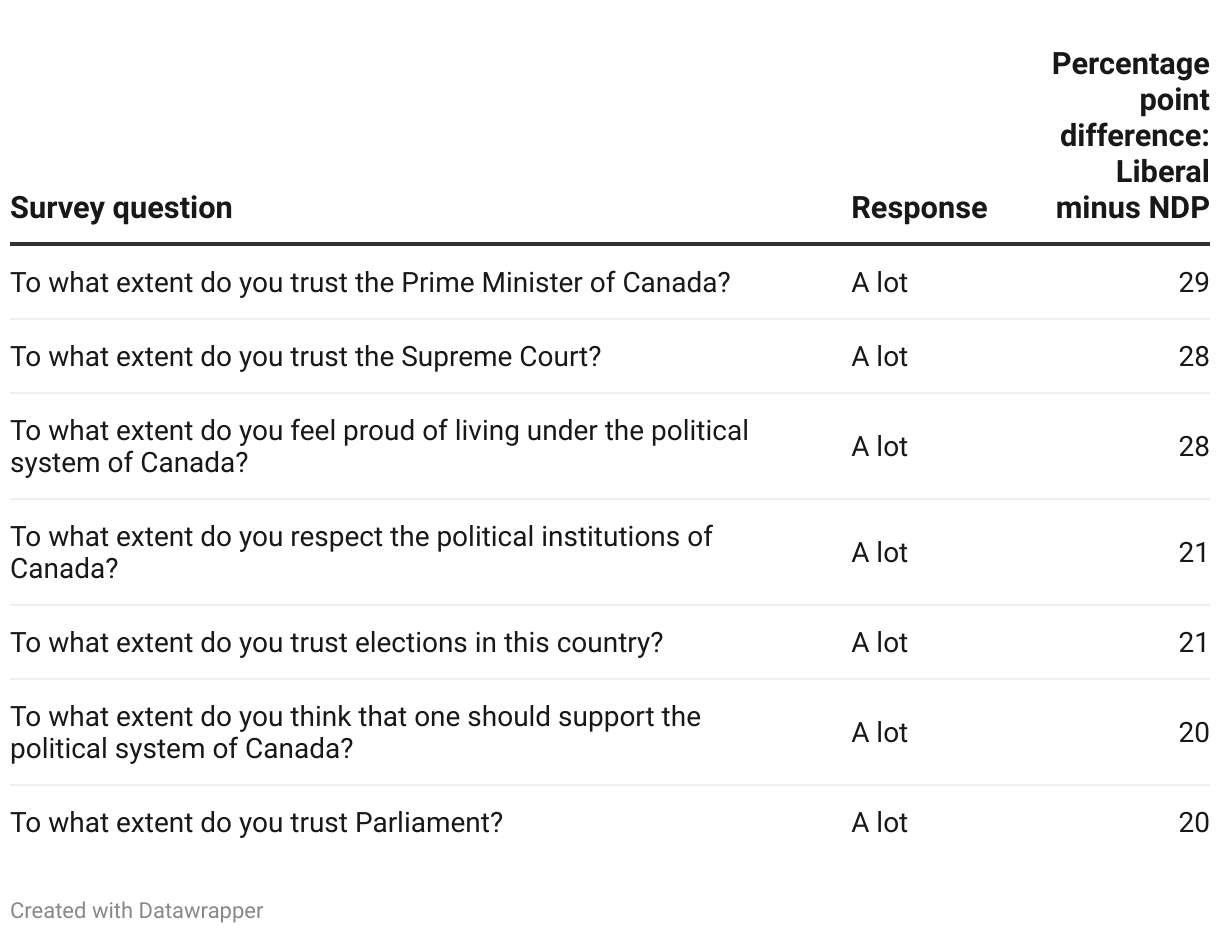Click the question about supporting the political system
Image resolution: width=1220 pixels, height=934 pixels.
(356, 733)
